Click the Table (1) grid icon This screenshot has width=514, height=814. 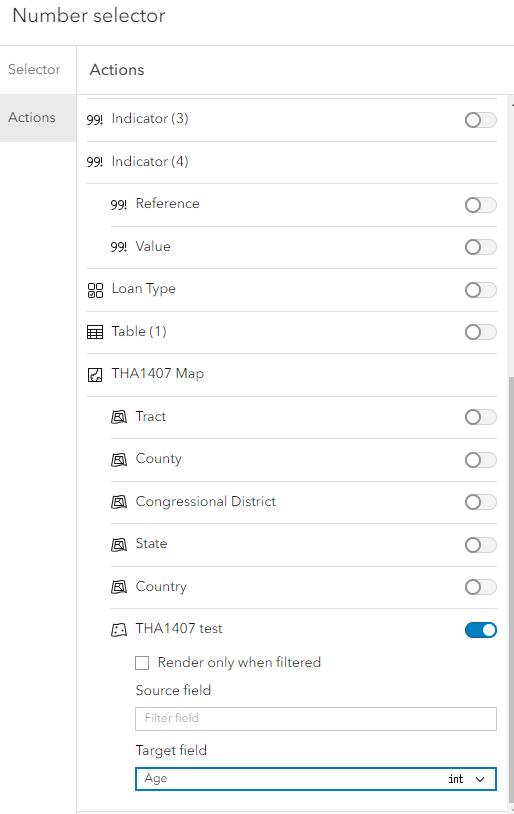95,332
